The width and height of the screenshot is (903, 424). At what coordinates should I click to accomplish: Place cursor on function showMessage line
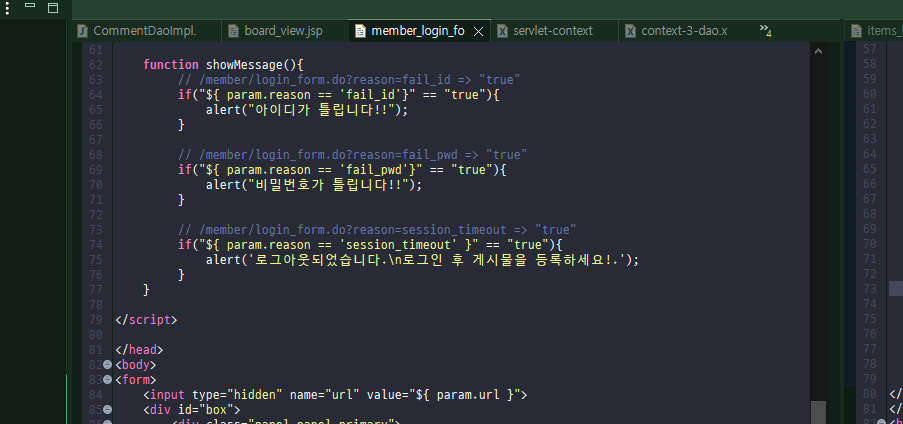point(223,65)
